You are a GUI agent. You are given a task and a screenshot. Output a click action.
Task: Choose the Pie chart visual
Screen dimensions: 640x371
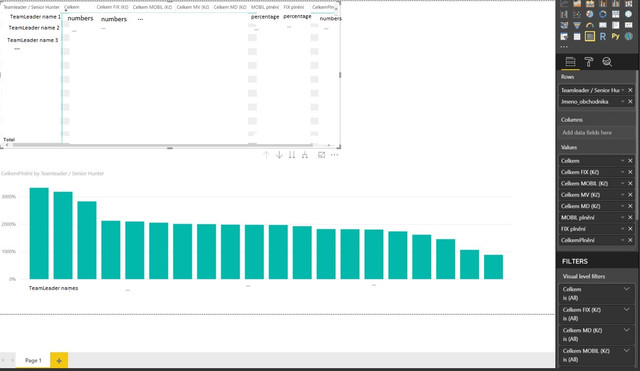590,14
